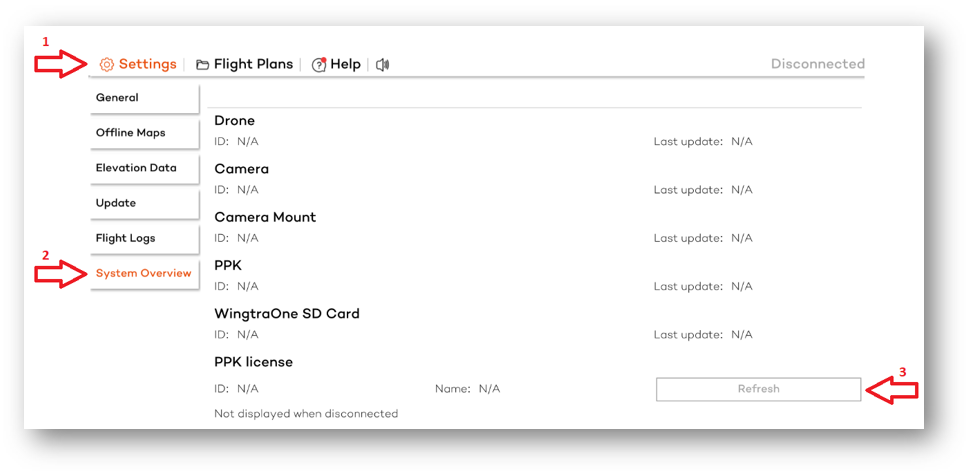The height and width of the screenshot is (476, 967).
Task: Select the General settings tab
Action: [144, 98]
